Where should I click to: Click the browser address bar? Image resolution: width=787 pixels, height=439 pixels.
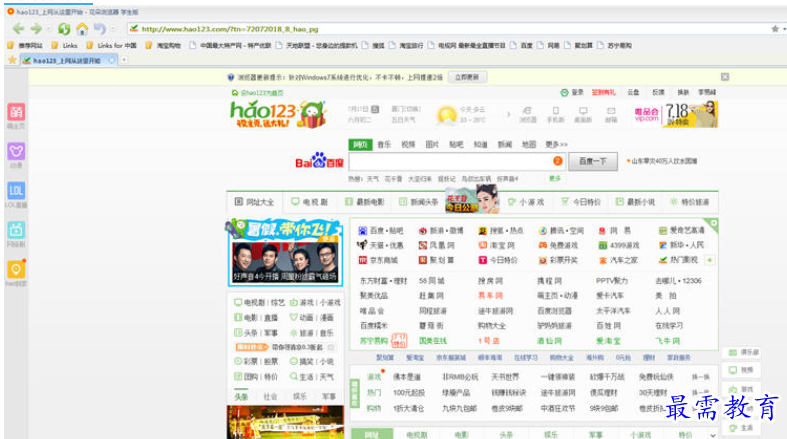447,29
